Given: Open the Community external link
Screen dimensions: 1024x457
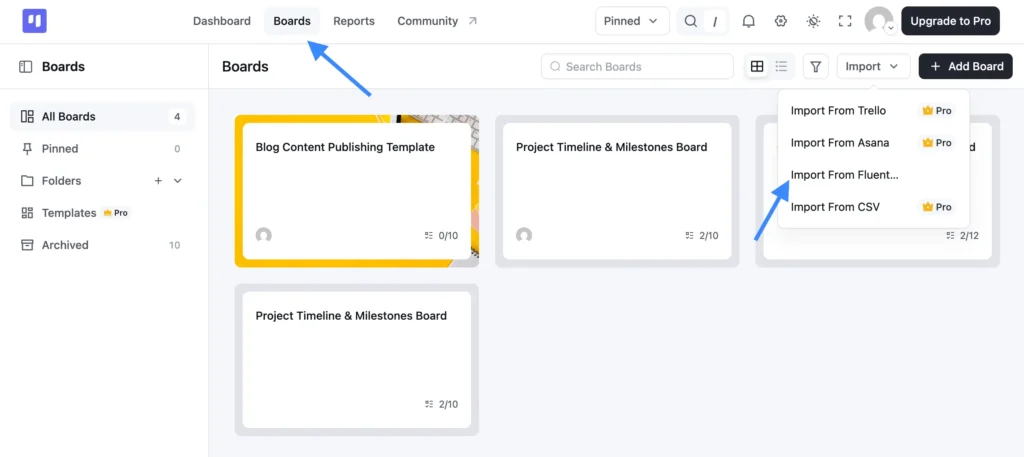Looking at the screenshot, I should point(437,21).
